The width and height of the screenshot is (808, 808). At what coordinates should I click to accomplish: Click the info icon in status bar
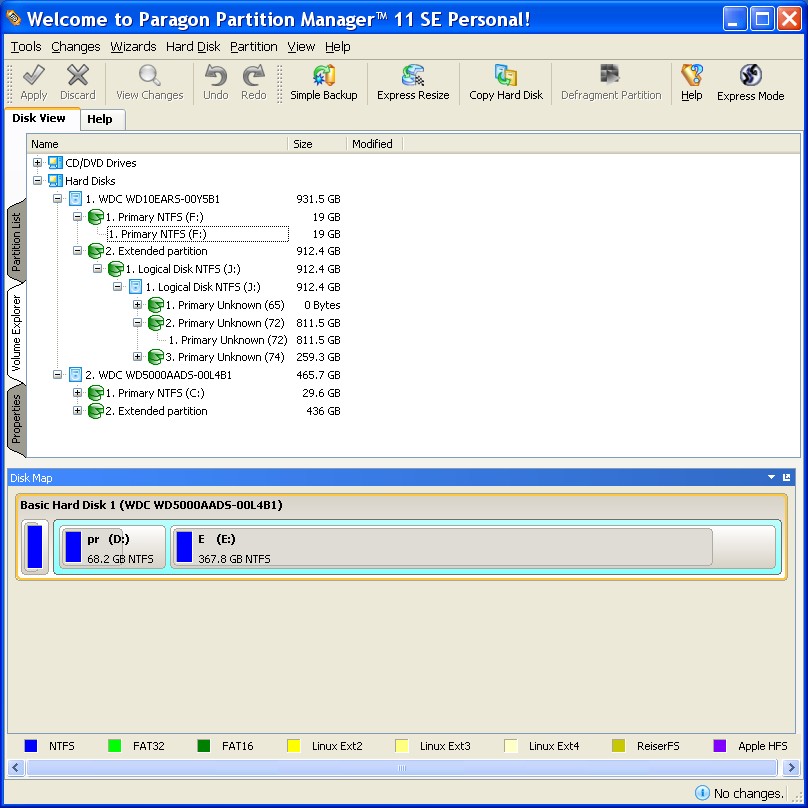(x=702, y=793)
